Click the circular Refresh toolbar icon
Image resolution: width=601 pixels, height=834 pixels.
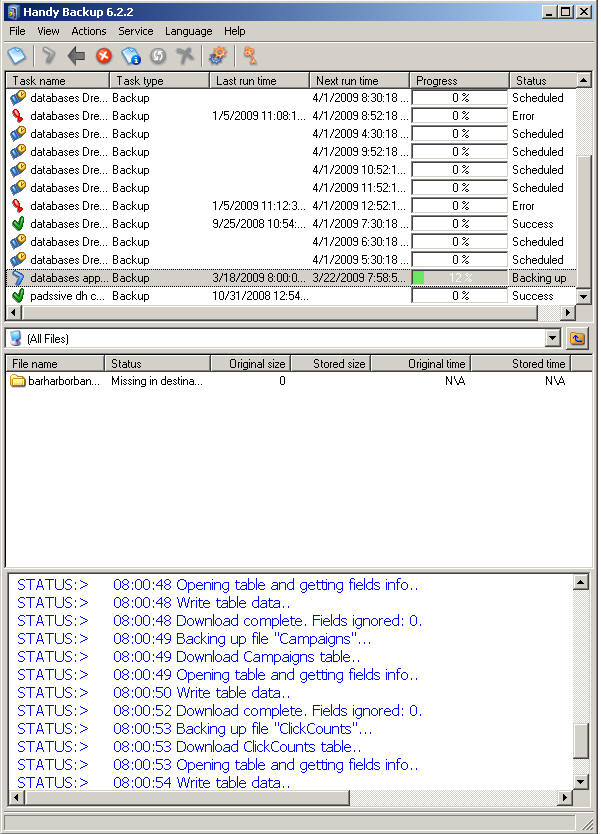[x=158, y=56]
